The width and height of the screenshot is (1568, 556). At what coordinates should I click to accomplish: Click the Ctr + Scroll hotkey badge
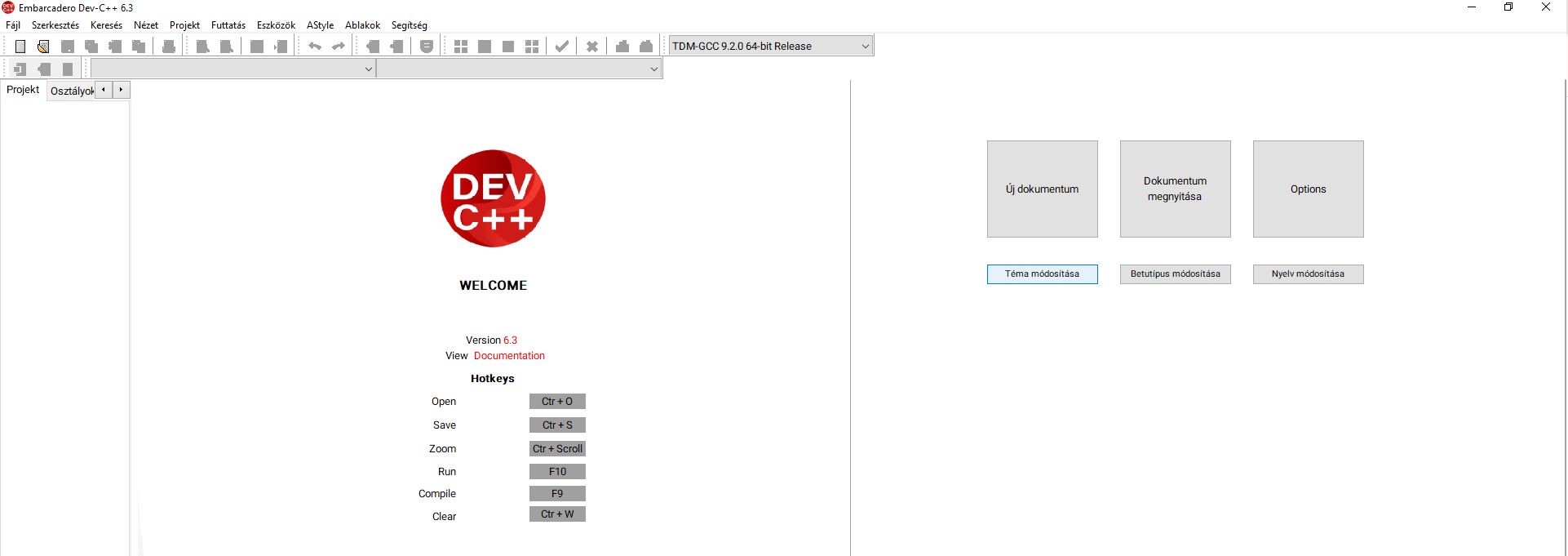(557, 449)
